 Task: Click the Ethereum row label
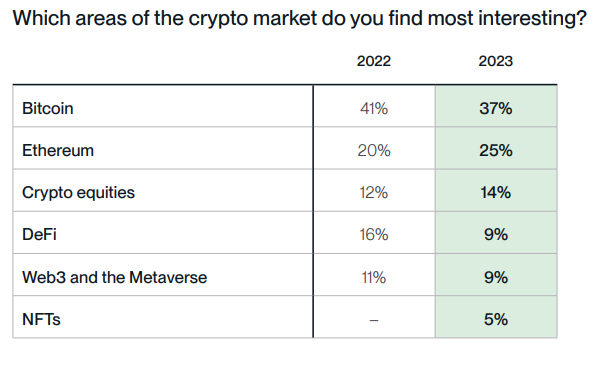58,150
